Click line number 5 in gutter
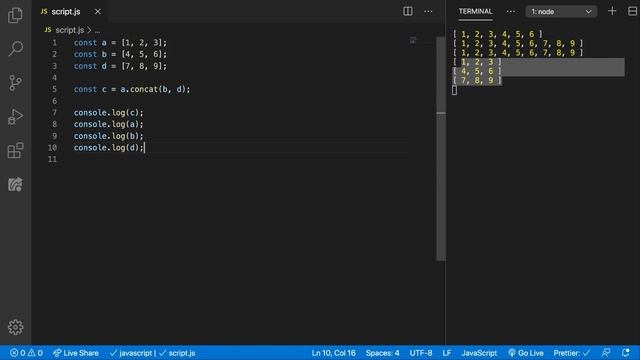Screen dimensions: 640x360 tap(54, 89)
